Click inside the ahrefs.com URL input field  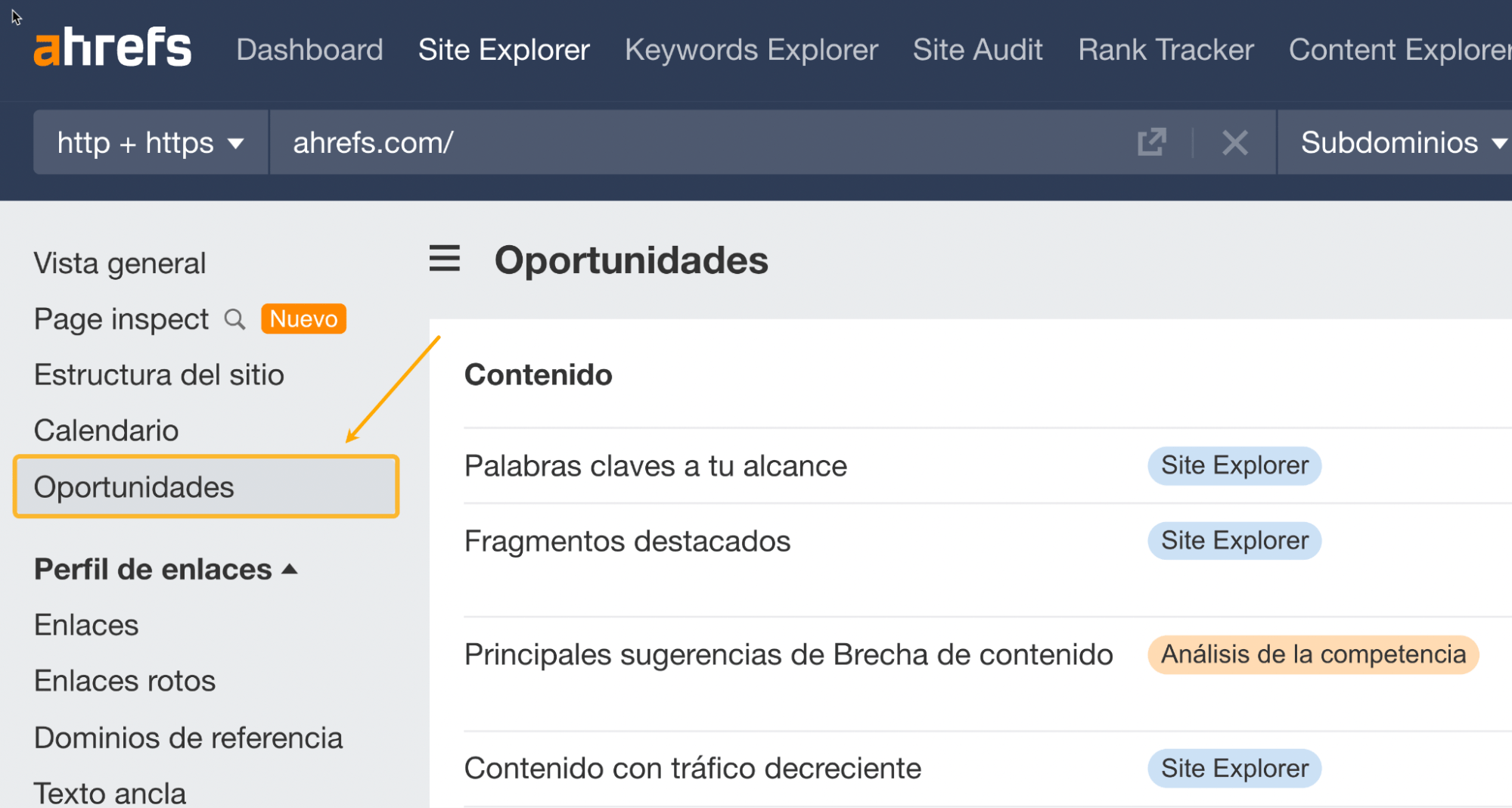click(681, 142)
